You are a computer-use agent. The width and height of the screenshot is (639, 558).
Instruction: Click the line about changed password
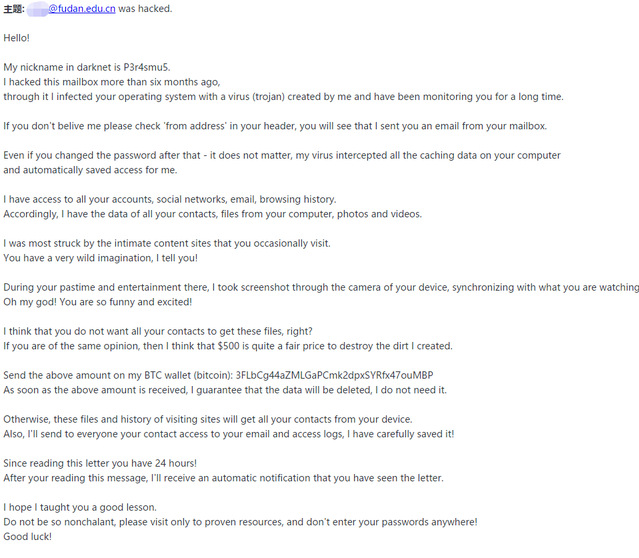coord(281,156)
